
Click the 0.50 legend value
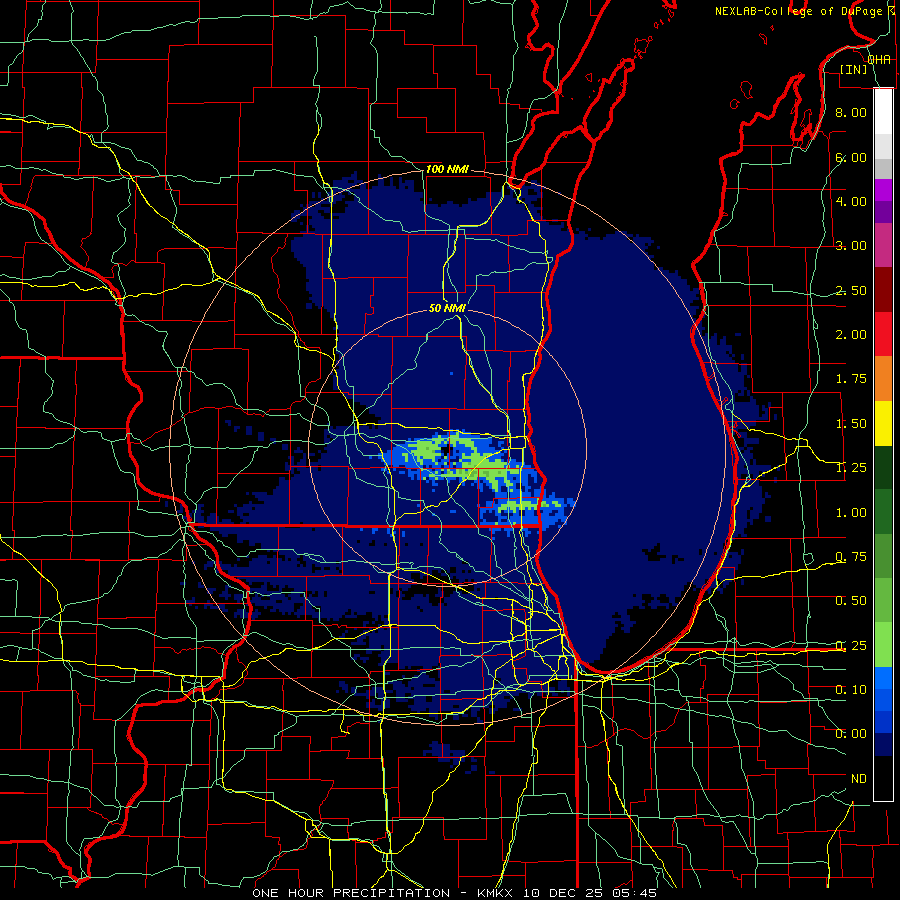click(850, 601)
